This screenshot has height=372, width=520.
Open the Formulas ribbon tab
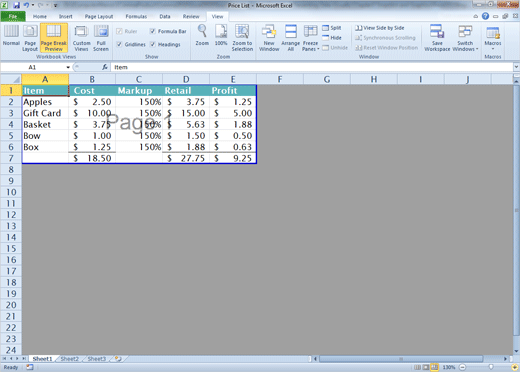(136, 16)
